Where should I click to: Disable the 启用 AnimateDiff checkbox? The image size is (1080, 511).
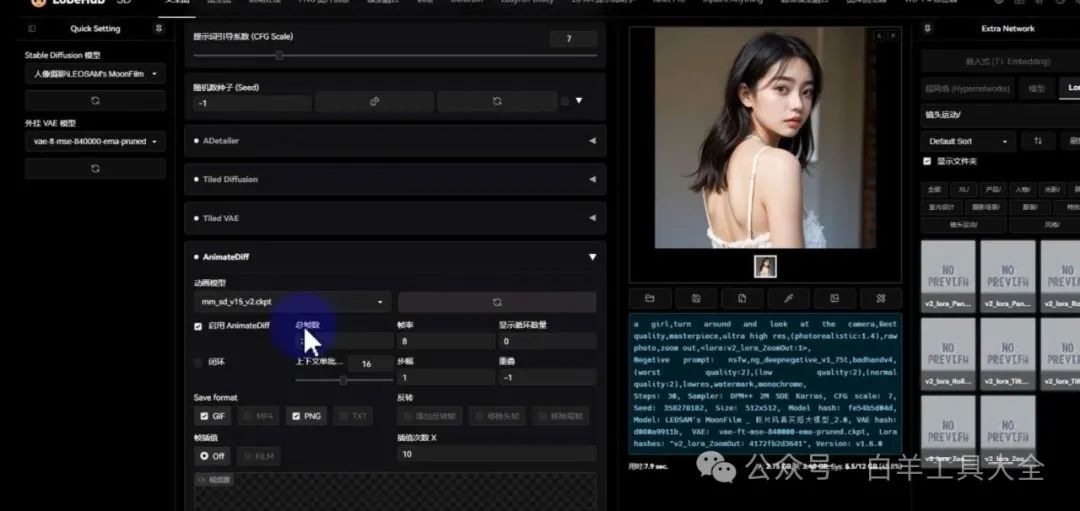coord(198,326)
